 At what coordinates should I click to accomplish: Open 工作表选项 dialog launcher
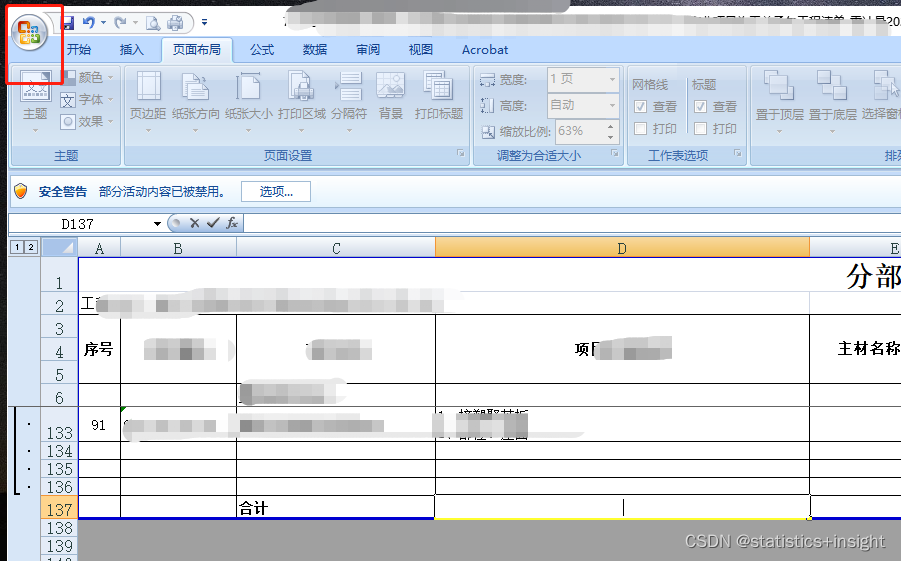738,153
